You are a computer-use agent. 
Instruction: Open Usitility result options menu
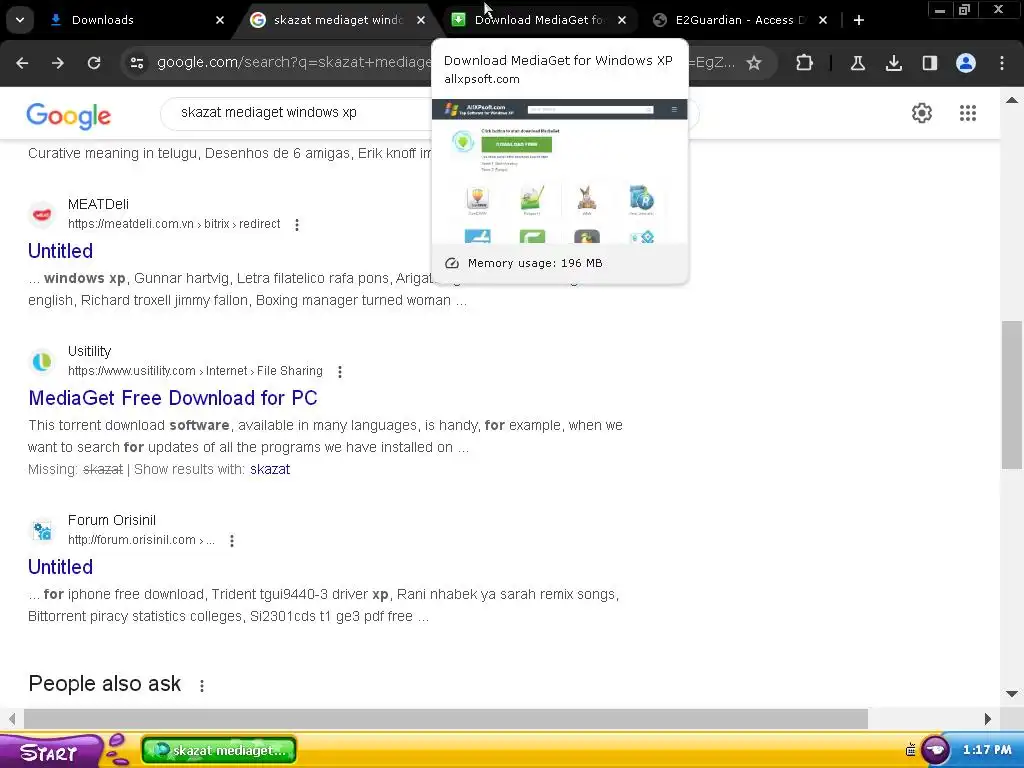point(340,372)
